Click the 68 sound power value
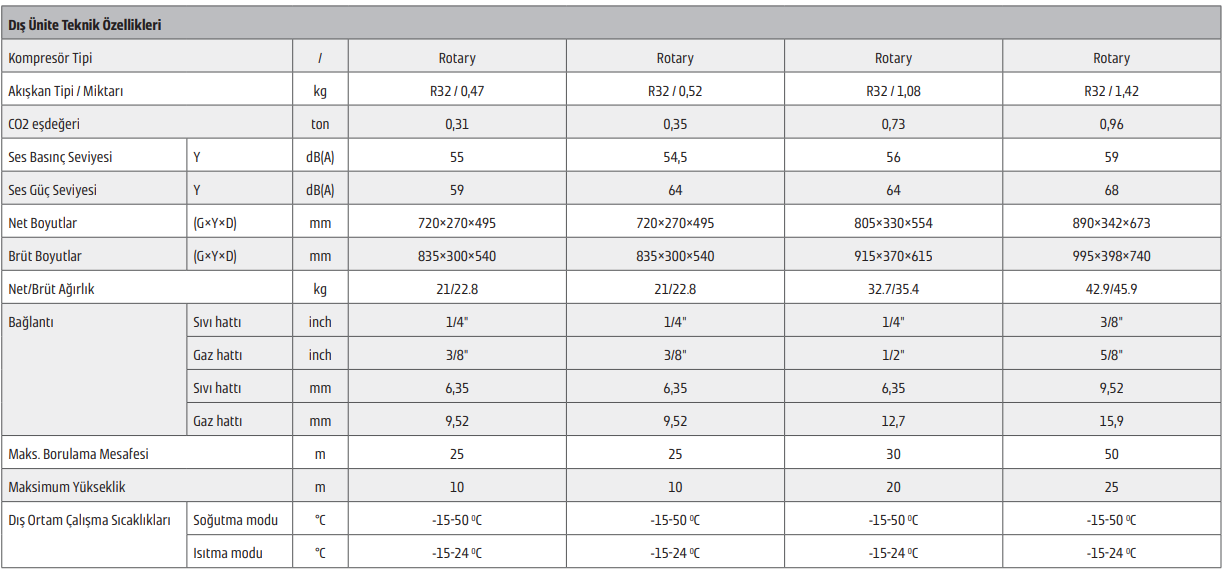 [1111, 190]
